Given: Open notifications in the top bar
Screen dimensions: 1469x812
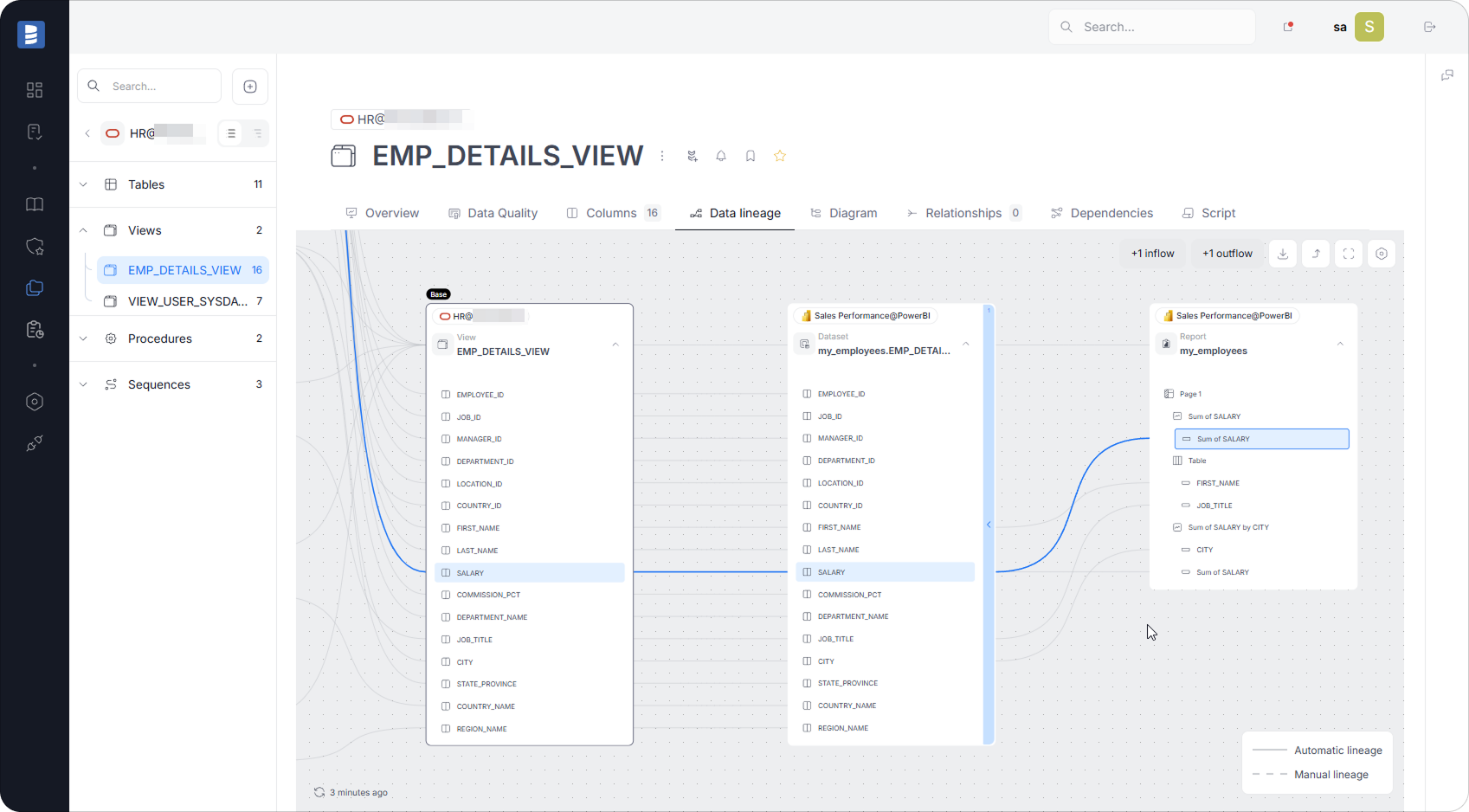Looking at the screenshot, I should [x=1288, y=27].
